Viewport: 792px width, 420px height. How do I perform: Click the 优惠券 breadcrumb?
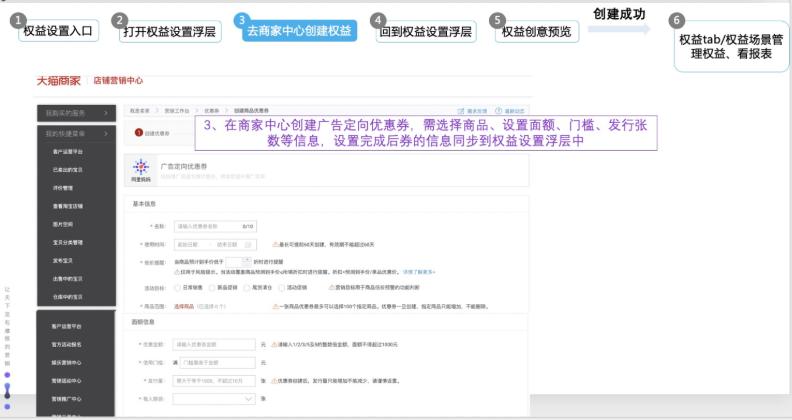(212, 111)
